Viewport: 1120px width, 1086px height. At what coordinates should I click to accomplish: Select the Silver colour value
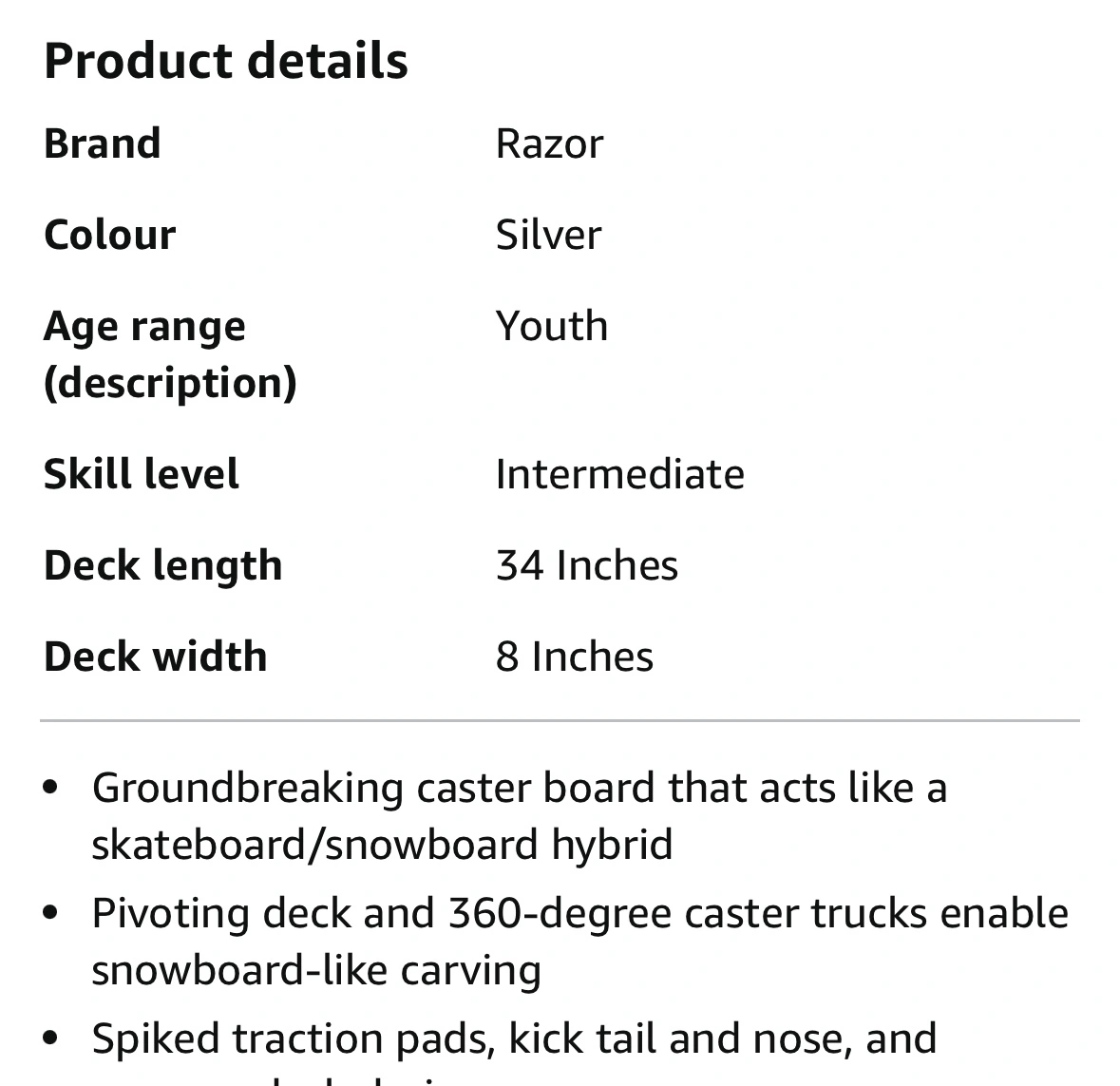[x=548, y=235]
